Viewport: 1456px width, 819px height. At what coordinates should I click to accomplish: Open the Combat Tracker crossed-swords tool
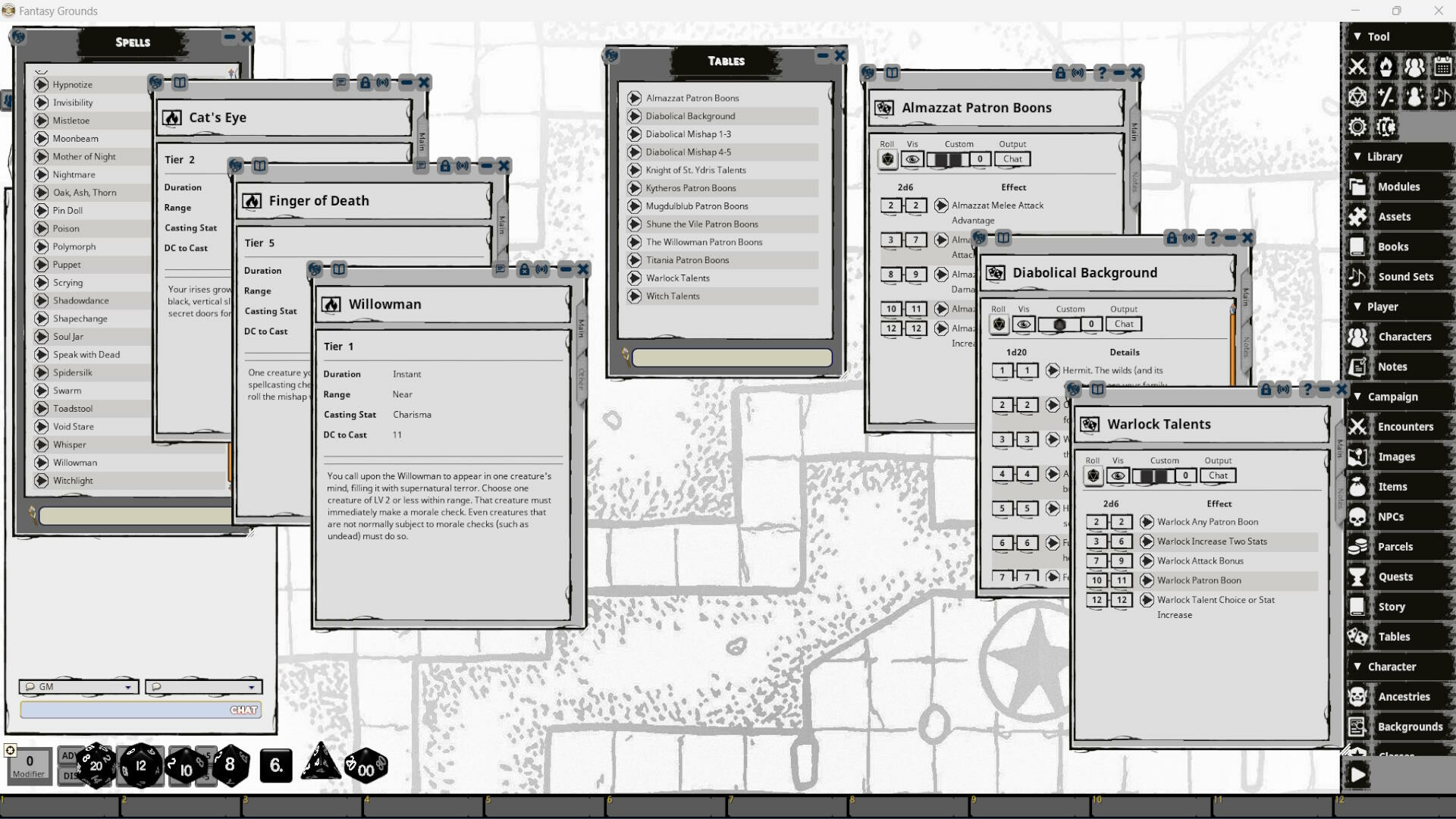(x=1357, y=67)
